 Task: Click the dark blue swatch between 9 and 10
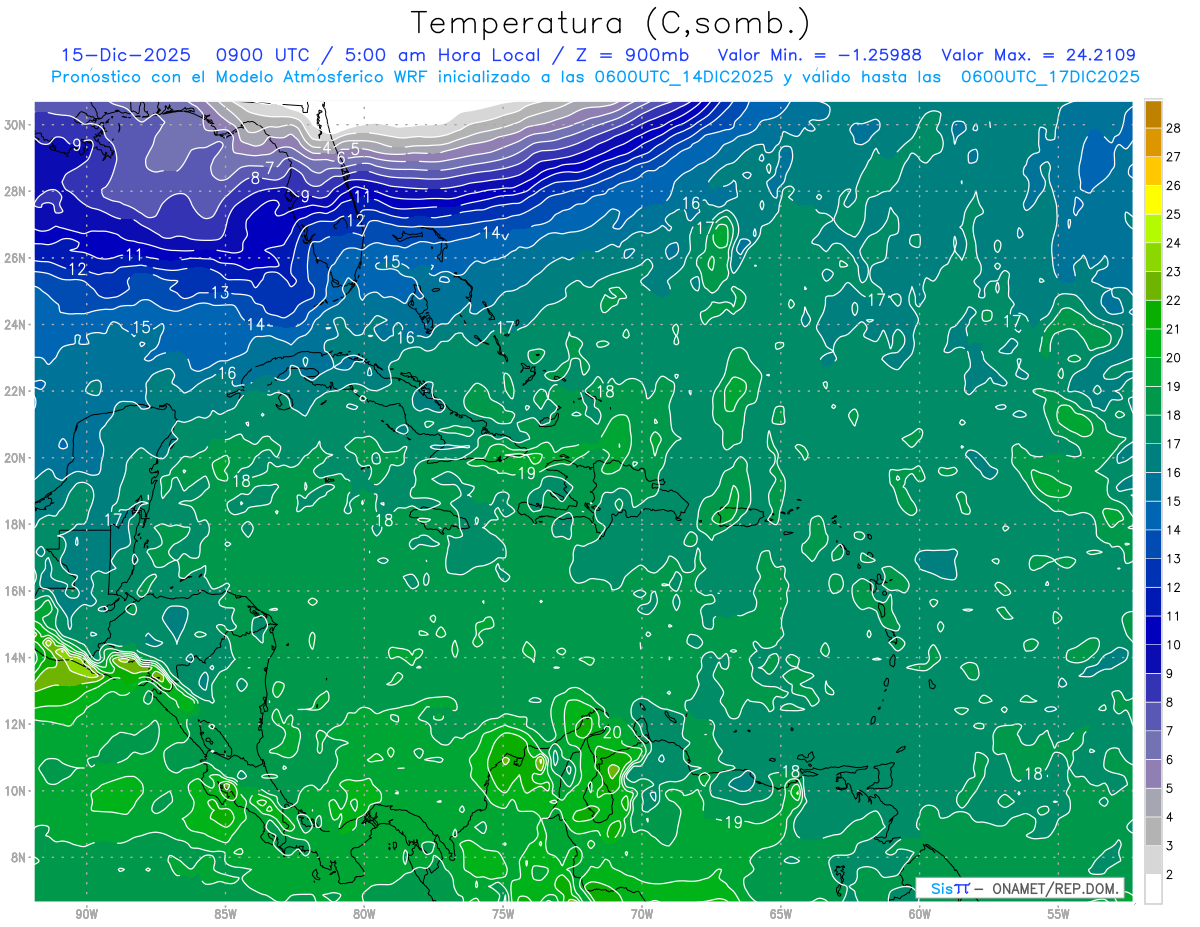1153,659
